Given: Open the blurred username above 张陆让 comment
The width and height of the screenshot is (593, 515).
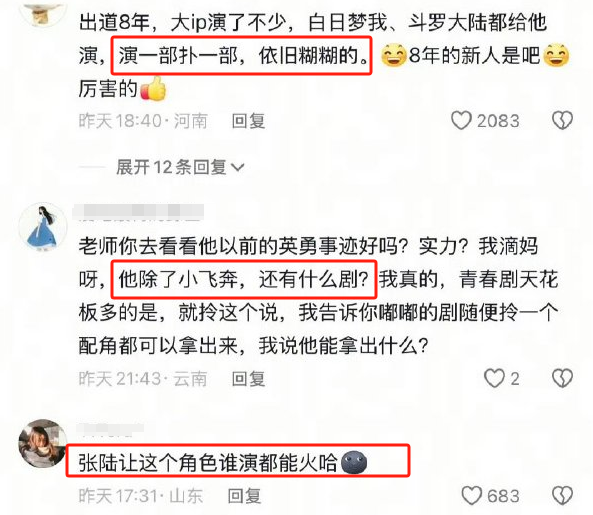Looking at the screenshot, I should pyautogui.click(x=110, y=429).
